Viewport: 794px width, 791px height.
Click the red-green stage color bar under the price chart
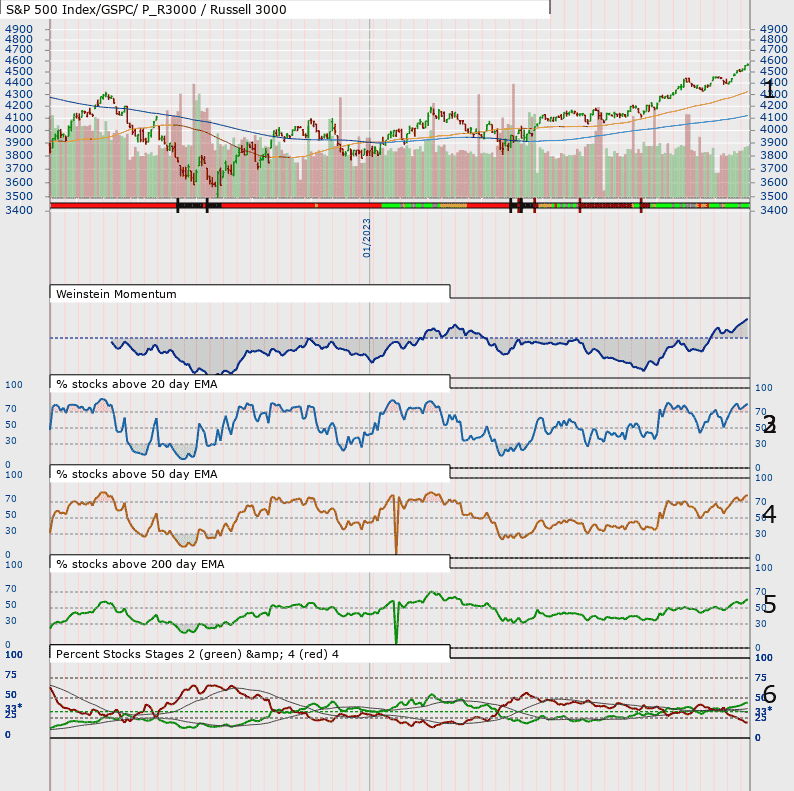tap(400, 206)
